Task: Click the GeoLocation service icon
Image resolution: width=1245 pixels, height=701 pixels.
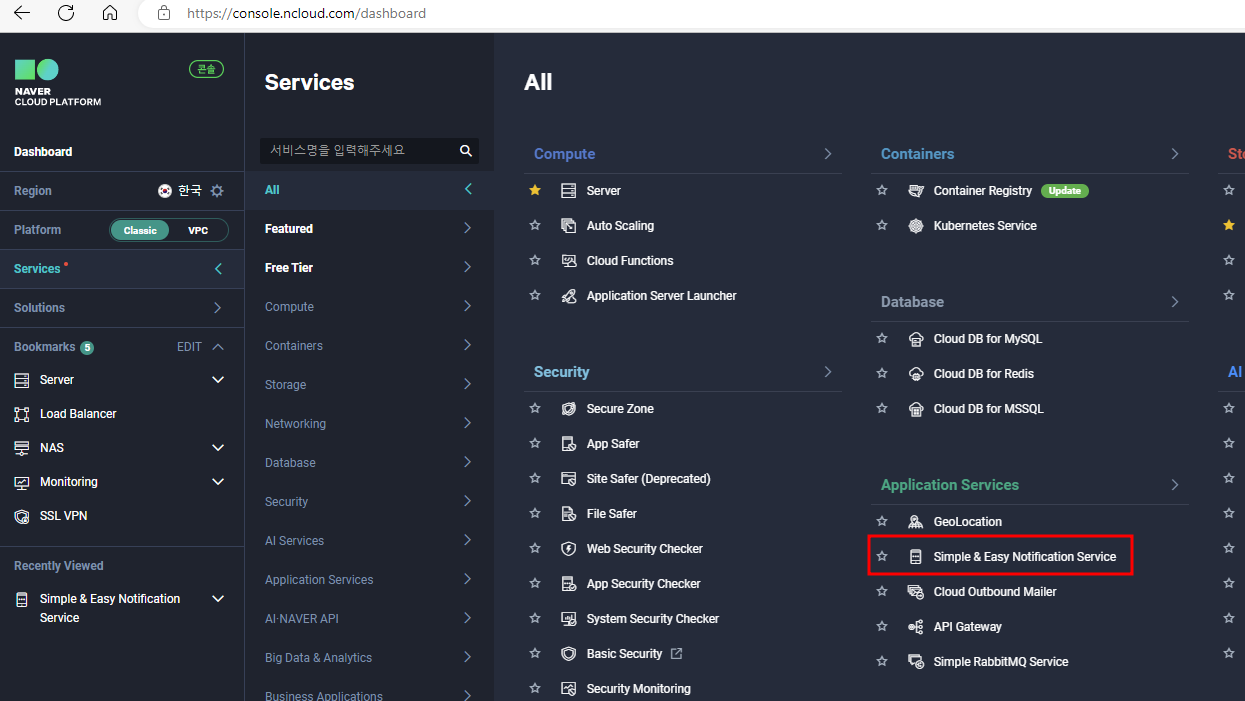Action: click(916, 522)
